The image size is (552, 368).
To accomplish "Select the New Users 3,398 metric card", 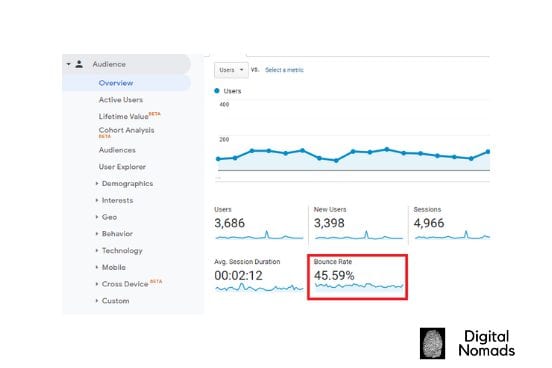I will click(x=358, y=223).
